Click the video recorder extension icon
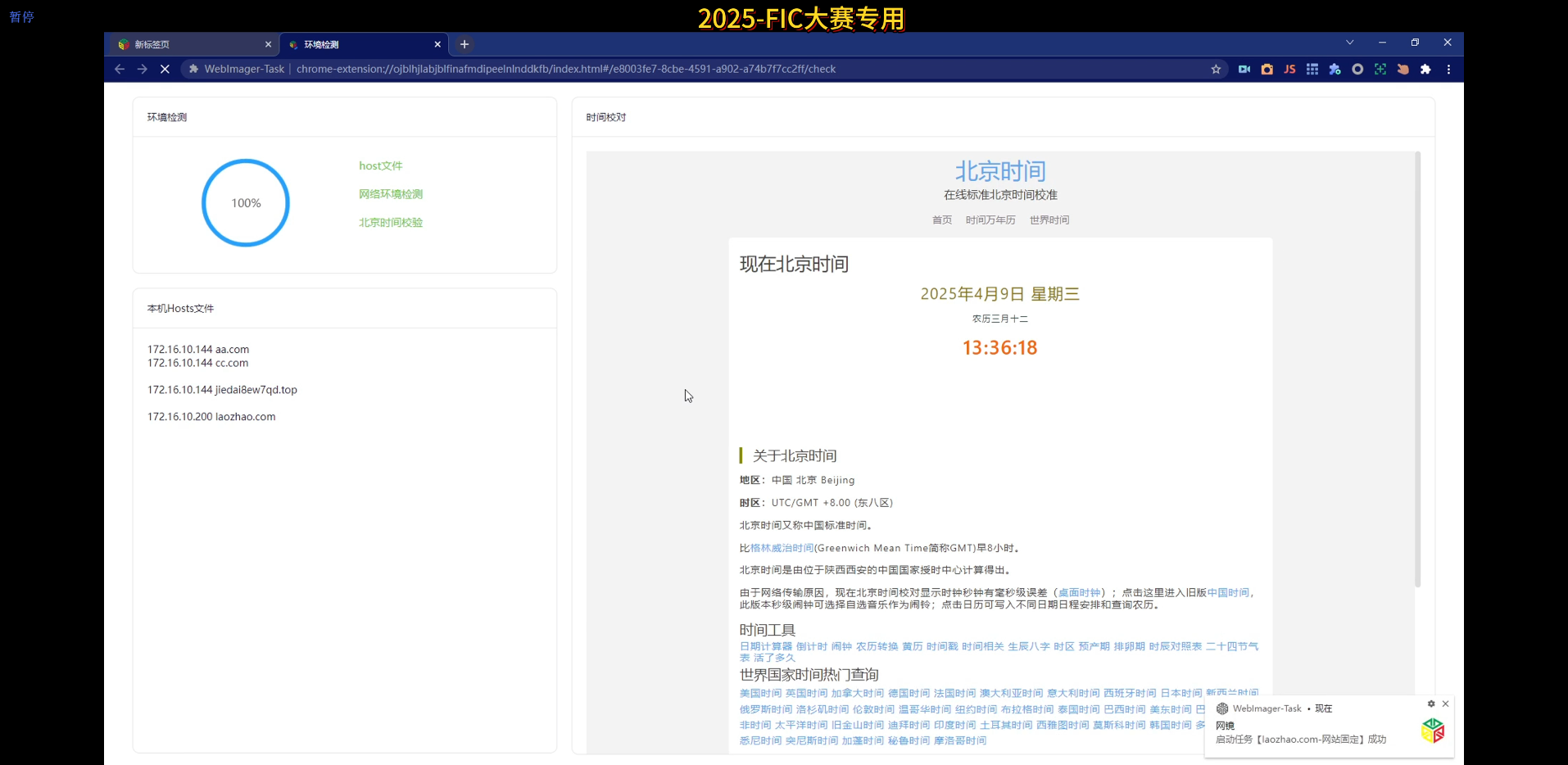 pyautogui.click(x=1244, y=70)
